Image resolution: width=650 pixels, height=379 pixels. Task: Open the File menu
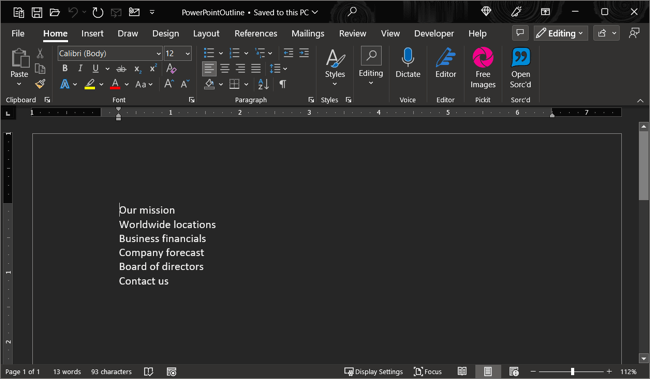[18, 34]
